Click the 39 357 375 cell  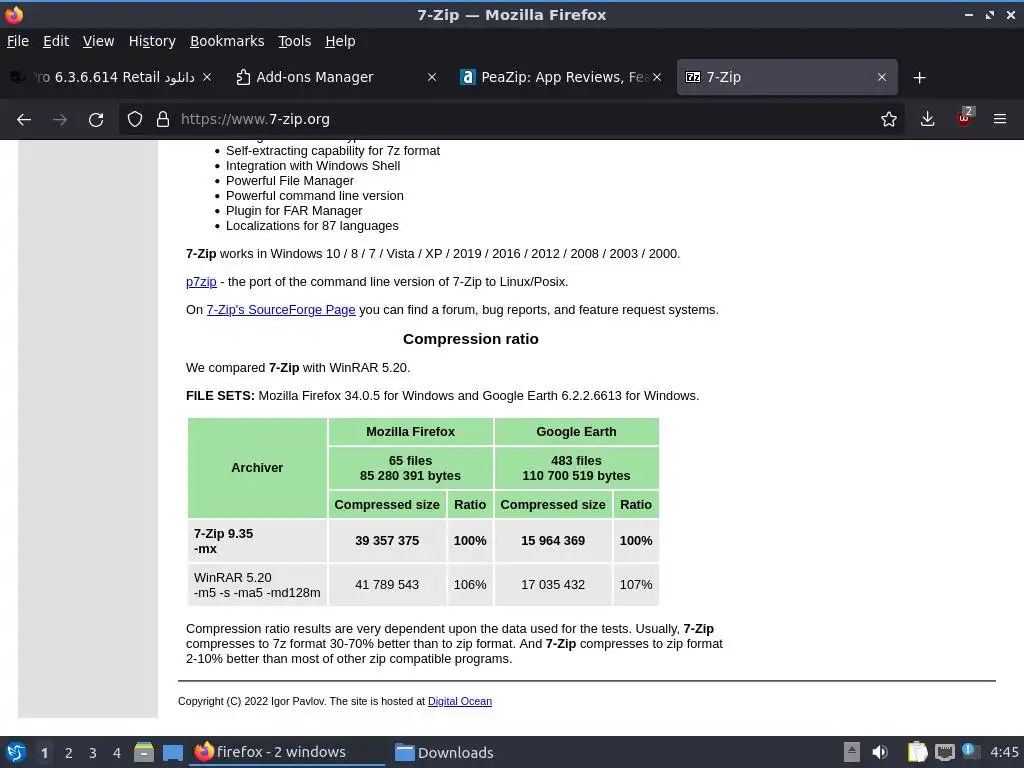387,541
